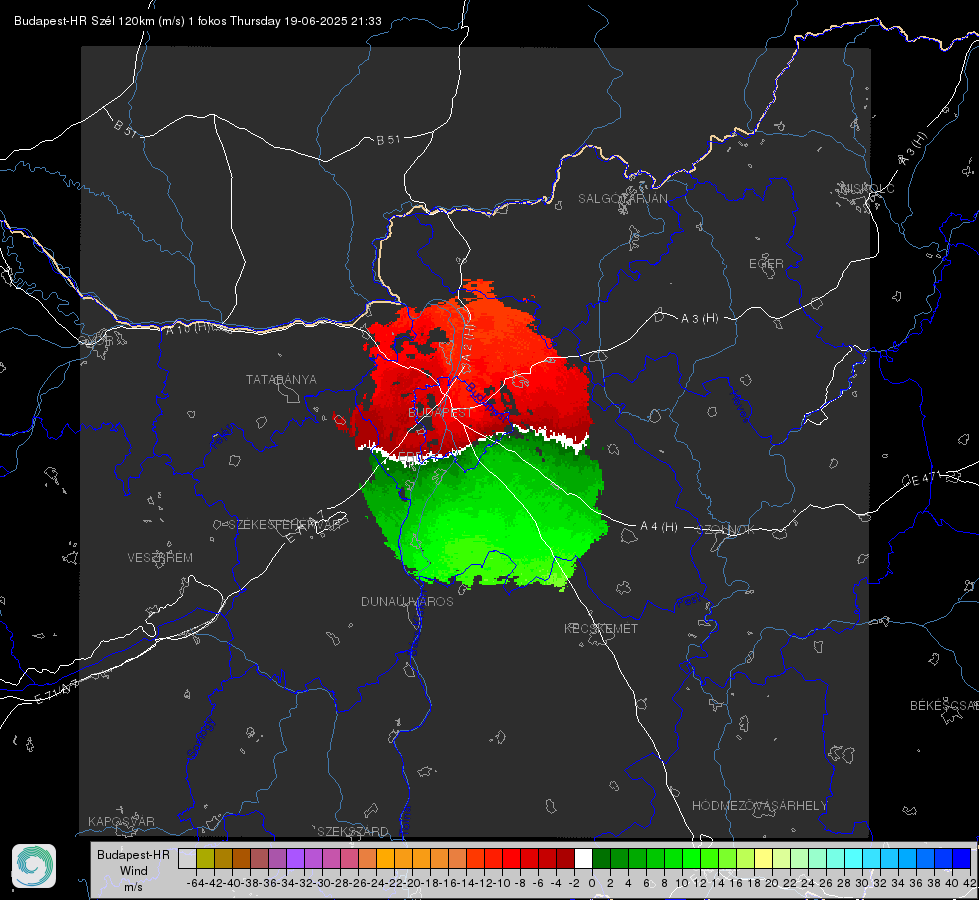Click the blue "Fejér" county label

coord(224,437)
